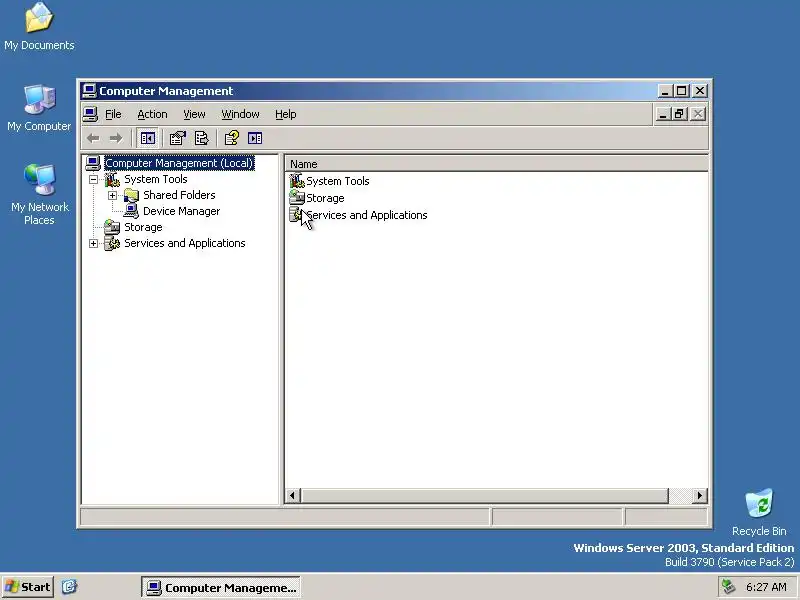800x600 pixels.
Task: Click horizontal scrollbar right arrow
Action: pos(700,495)
